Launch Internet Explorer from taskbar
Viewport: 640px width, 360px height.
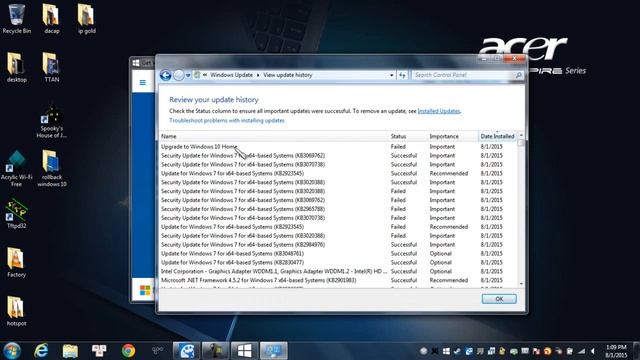(41, 351)
